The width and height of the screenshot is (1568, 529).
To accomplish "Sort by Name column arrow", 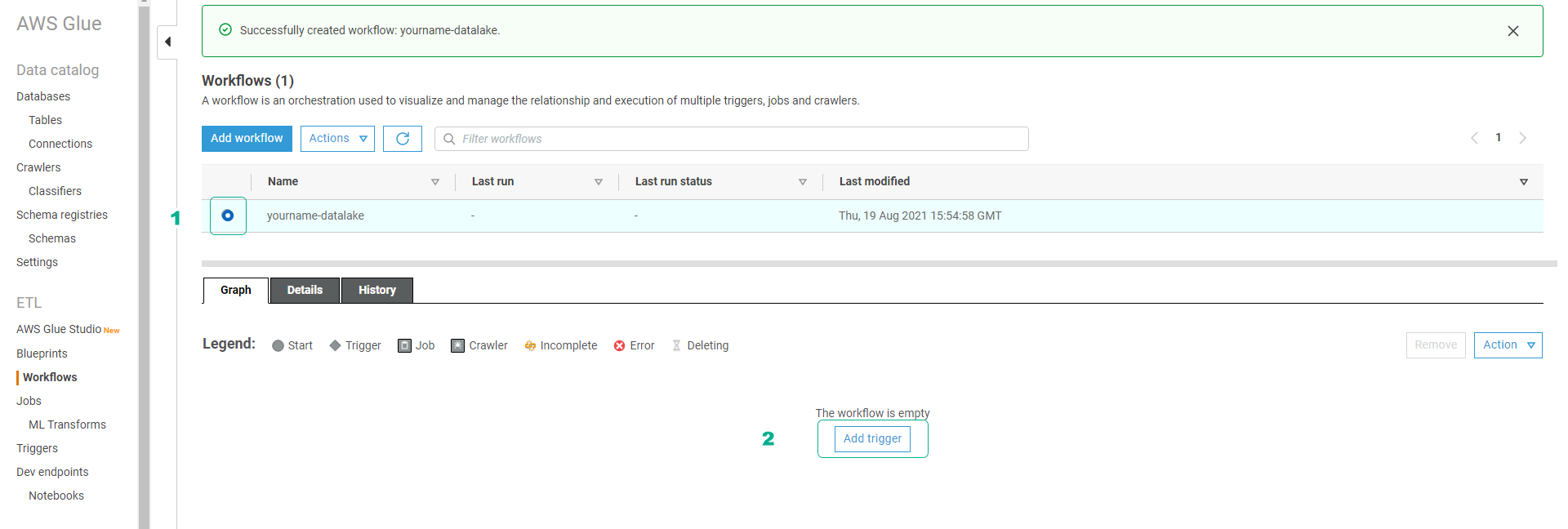I will pyautogui.click(x=435, y=182).
